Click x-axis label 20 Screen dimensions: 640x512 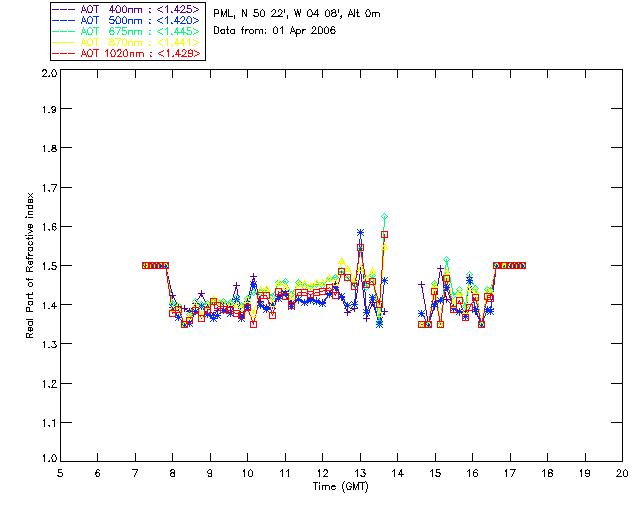click(622, 473)
